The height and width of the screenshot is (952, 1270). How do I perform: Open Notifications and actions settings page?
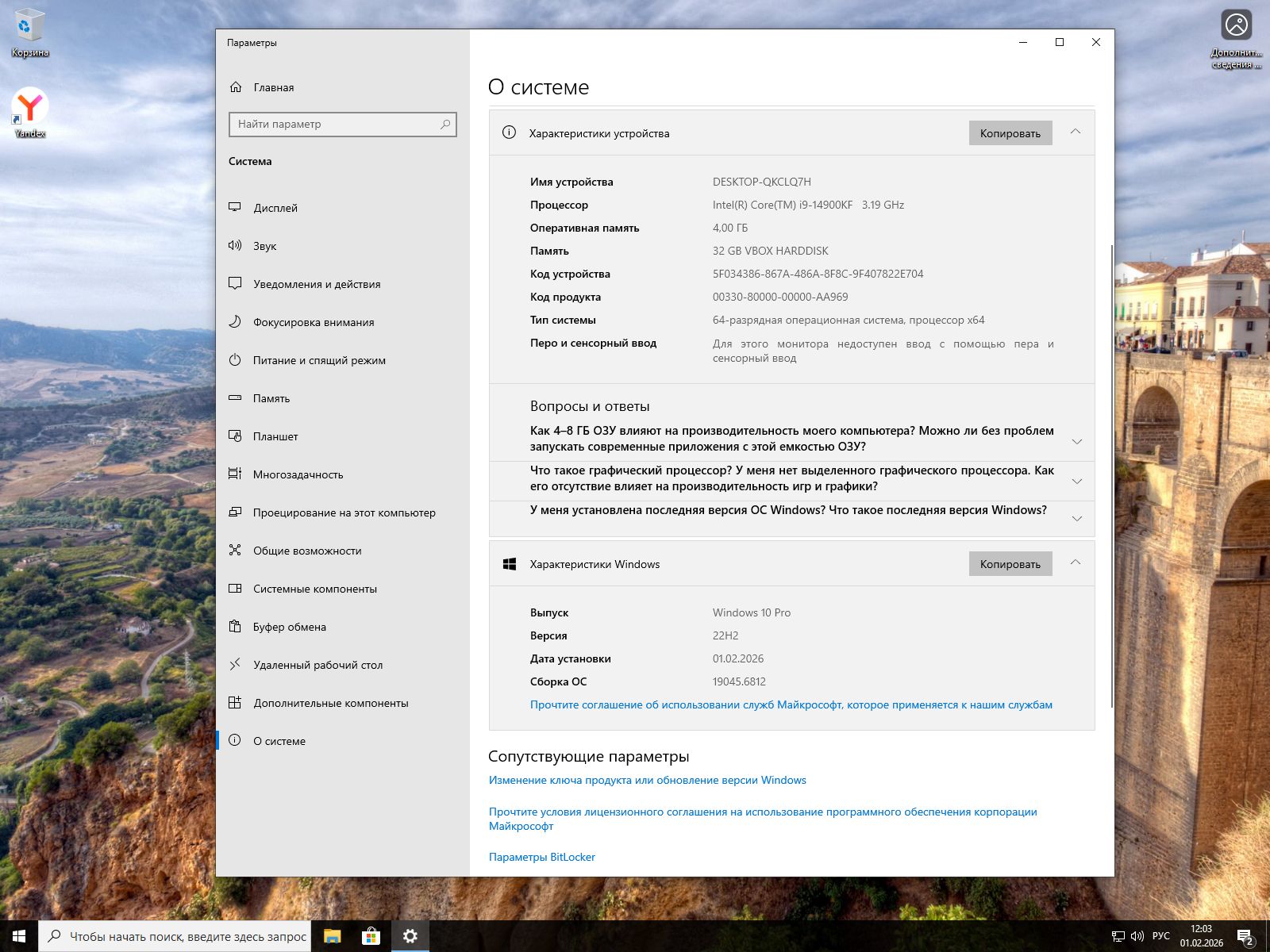(x=317, y=284)
